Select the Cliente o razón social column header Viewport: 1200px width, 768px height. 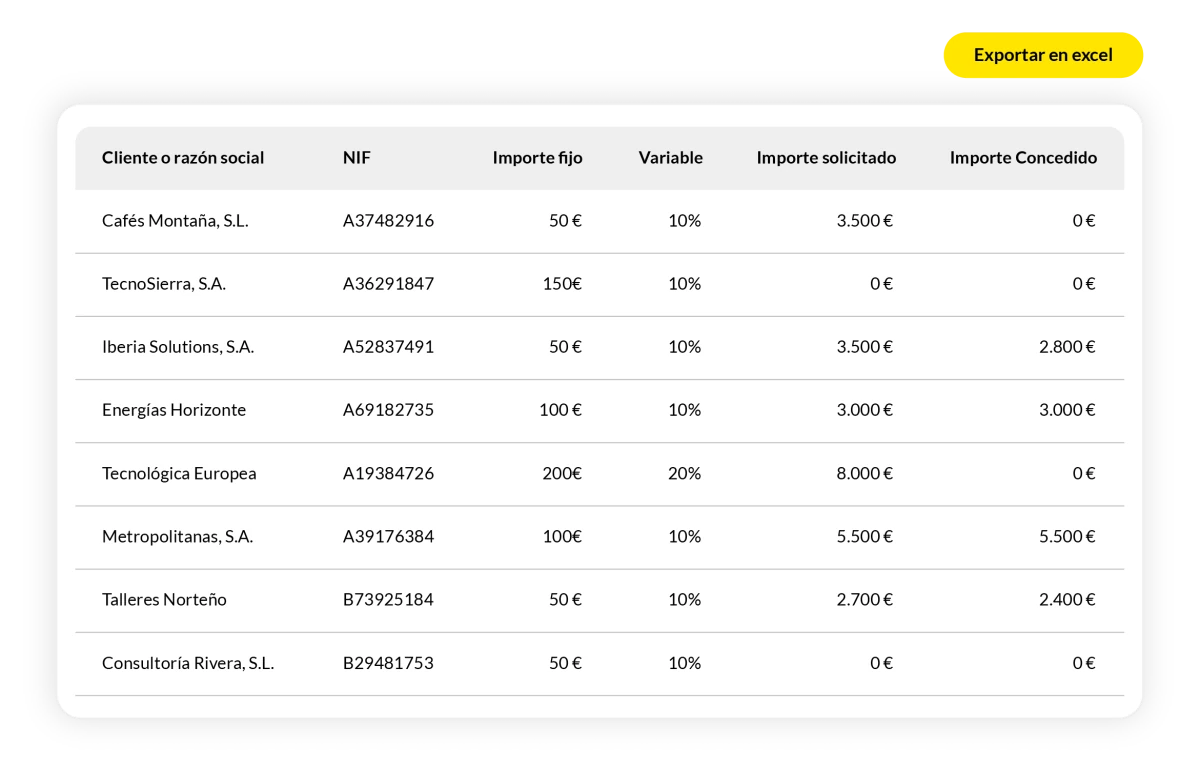(x=183, y=157)
